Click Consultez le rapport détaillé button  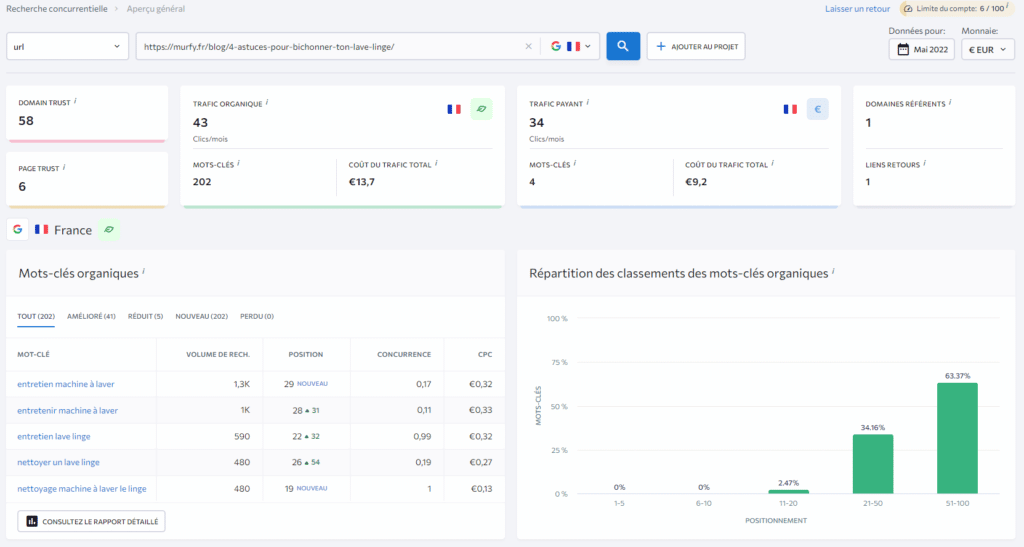pyautogui.click(x=91, y=521)
